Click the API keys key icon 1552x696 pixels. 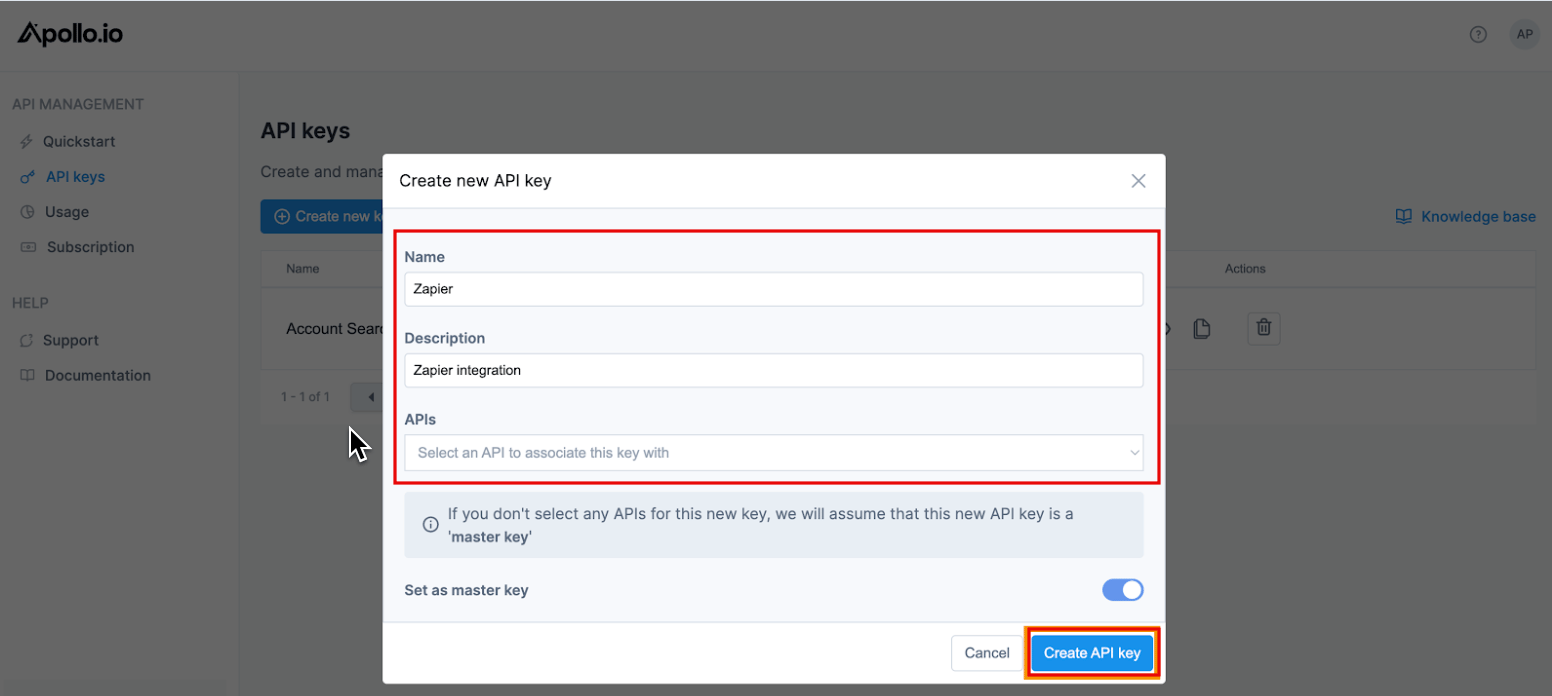[x=28, y=177]
